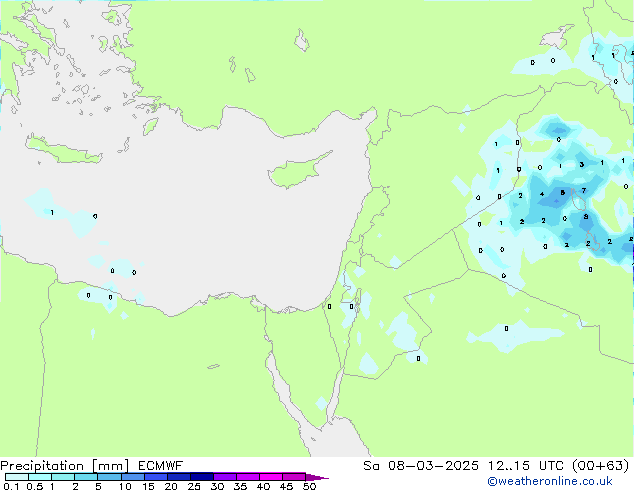Click the '0.5' legend scale label

pyautogui.click(x=35, y=486)
